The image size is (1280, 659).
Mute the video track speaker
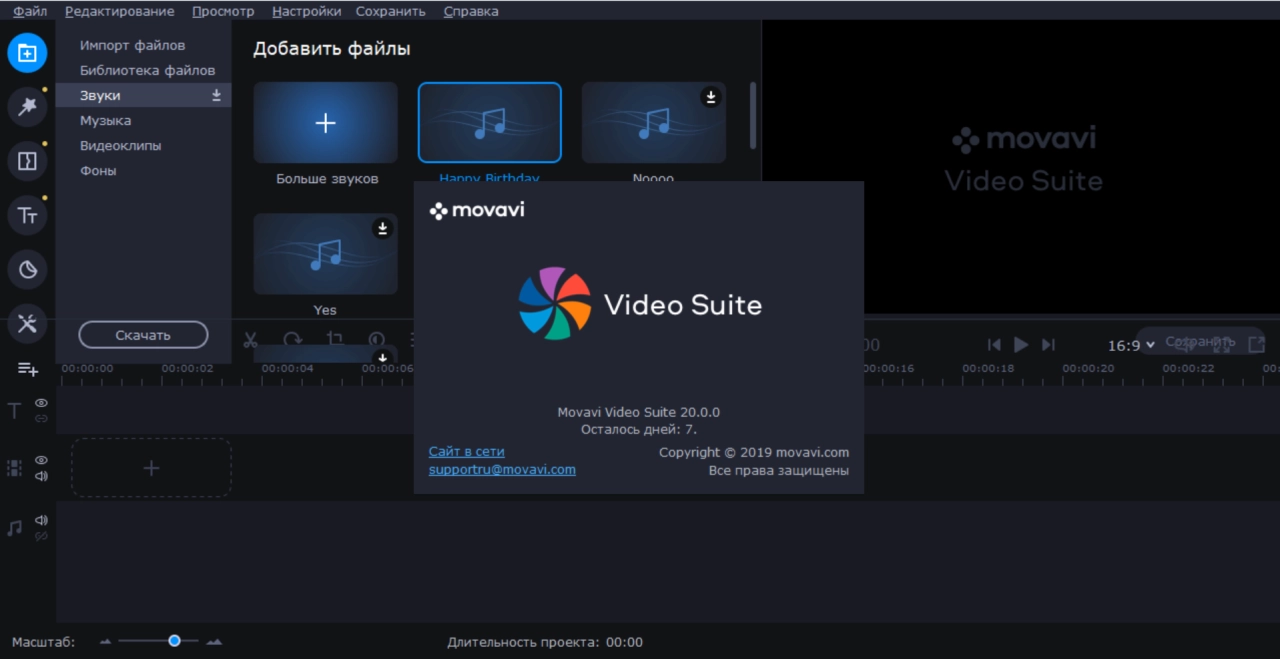[41, 476]
